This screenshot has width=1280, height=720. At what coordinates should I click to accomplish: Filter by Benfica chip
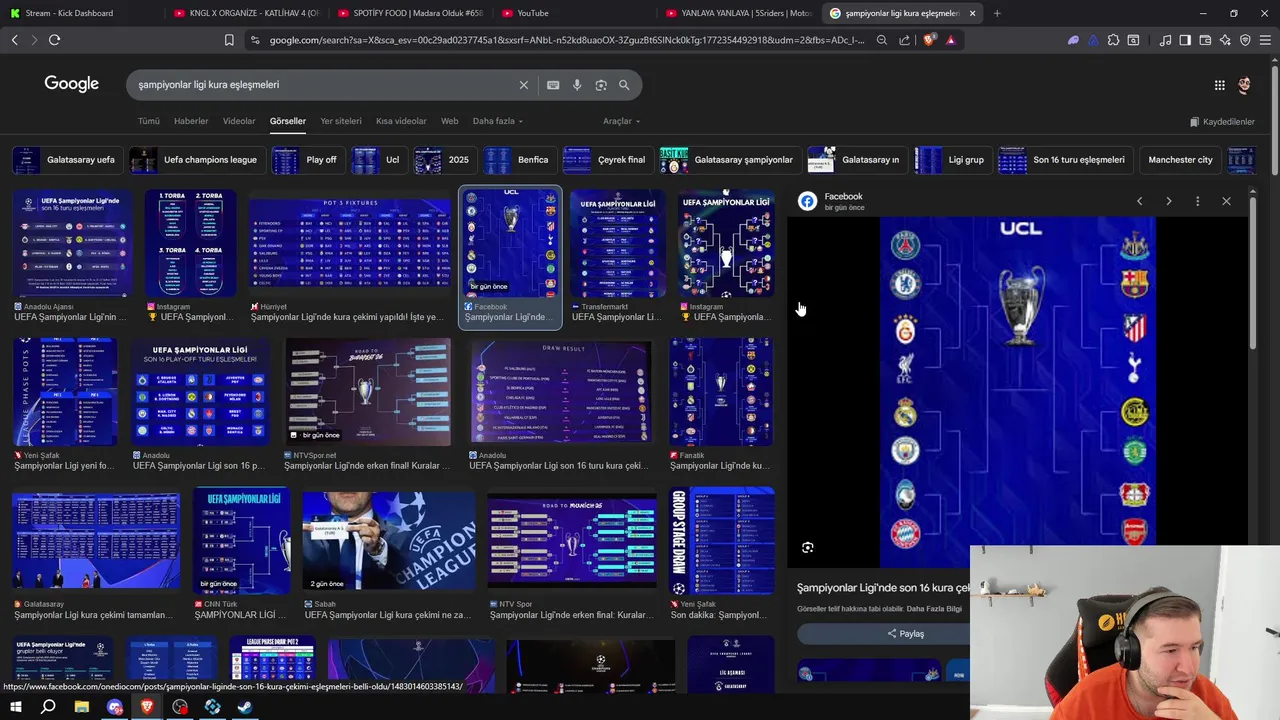pyautogui.click(x=518, y=160)
